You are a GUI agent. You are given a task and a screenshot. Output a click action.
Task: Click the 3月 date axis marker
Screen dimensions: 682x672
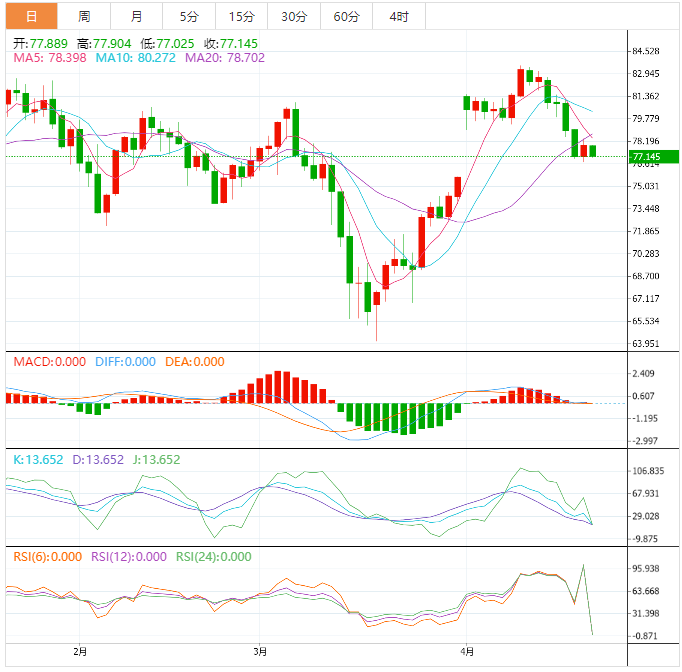pos(260,649)
